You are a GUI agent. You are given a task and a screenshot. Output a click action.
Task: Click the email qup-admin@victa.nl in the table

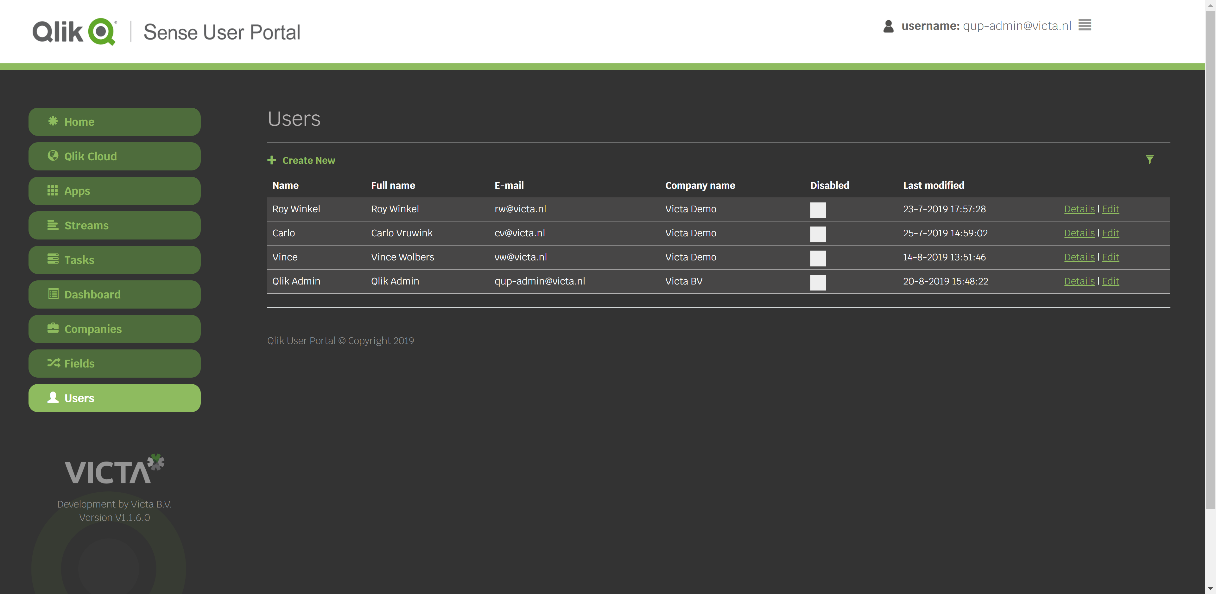click(x=540, y=281)
